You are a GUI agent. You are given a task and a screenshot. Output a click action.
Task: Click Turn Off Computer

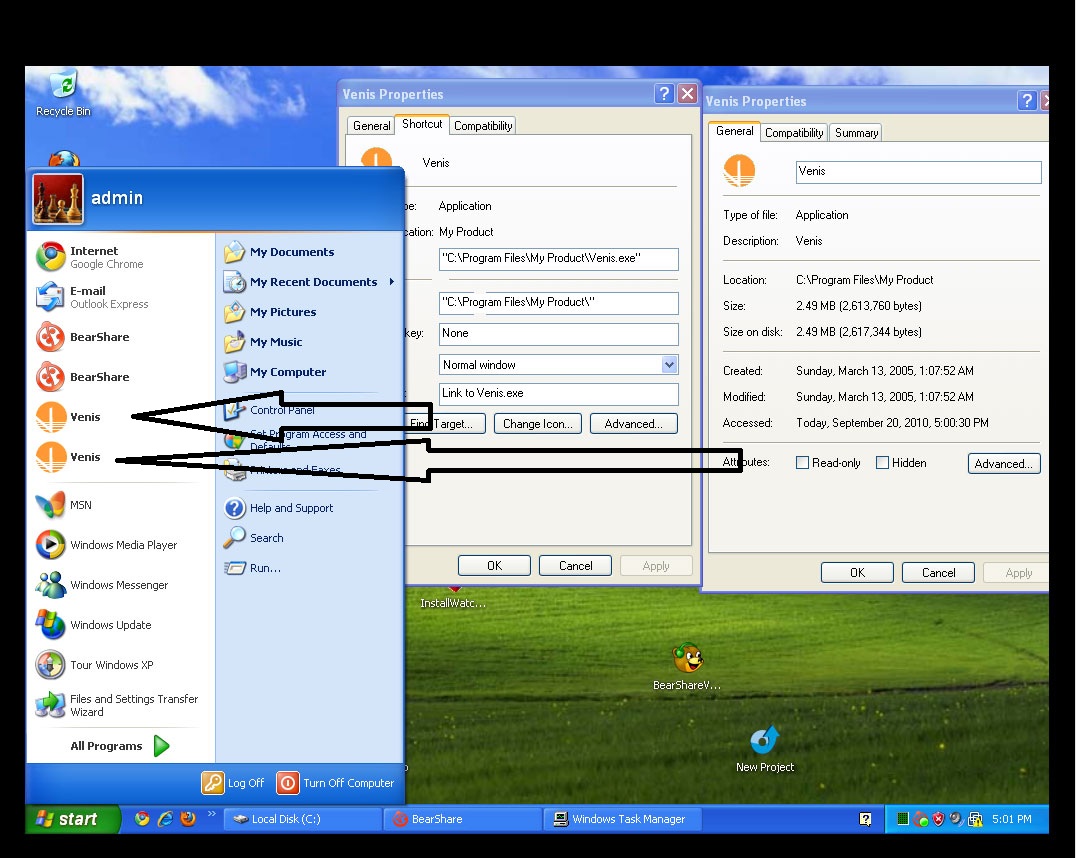tap(335, 783)
